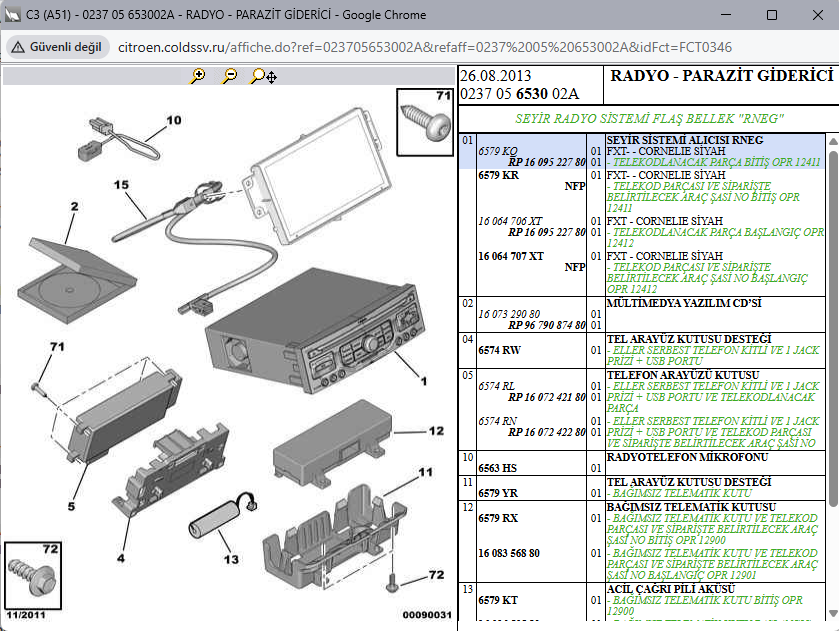Image resolution: width=839 pixels, height=631 pixels.
Task: Click the Chrome app icon in title bar
Action: pyautogui.click(x=14, y=15)
